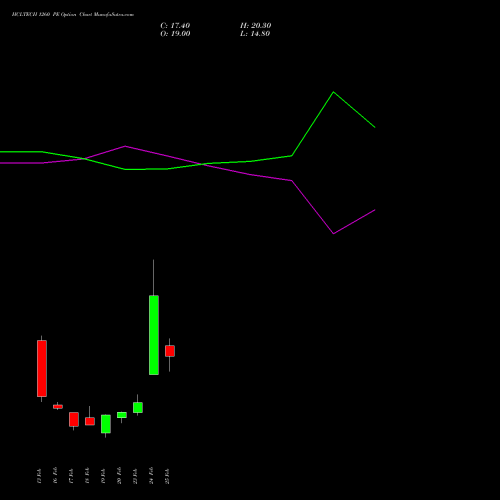Select the green candle for 23 Feb

coord(138,407)
